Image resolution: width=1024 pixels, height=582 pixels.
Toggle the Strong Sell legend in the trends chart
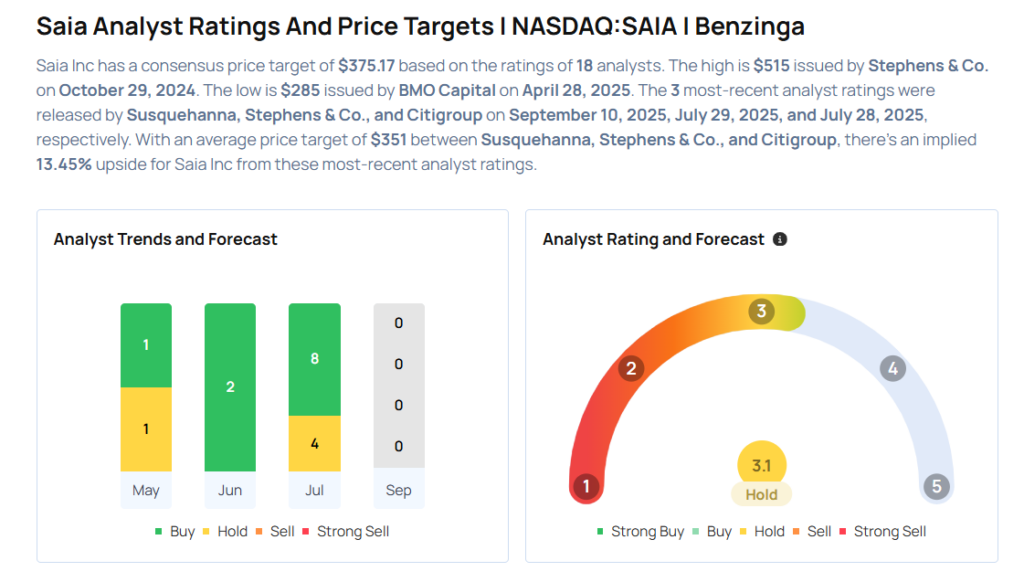click(x=346, y=532)
